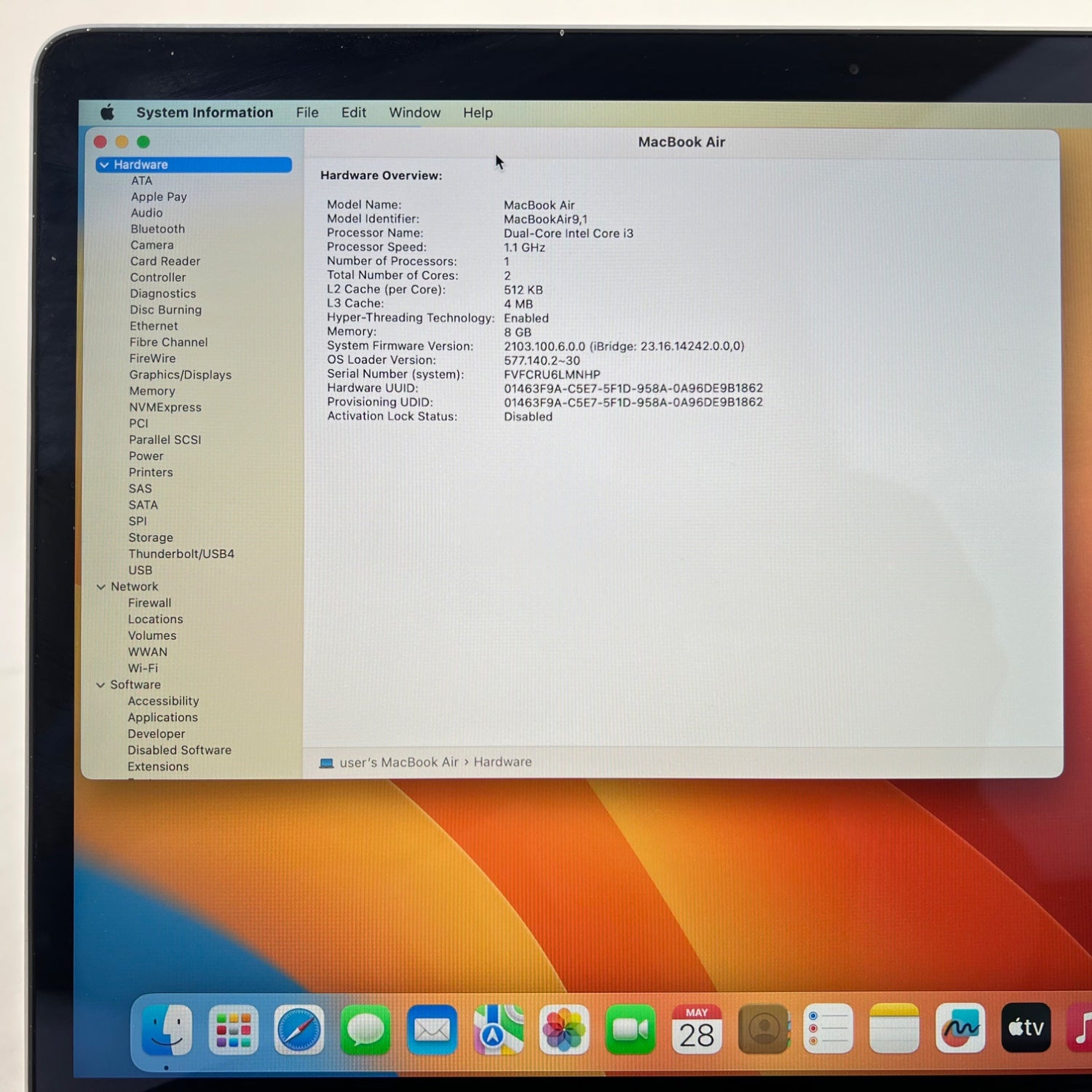Select Locations under Network
The height and width of the screenshot is (1092, 1092).
pyautogui.click(x=156, y=620)
